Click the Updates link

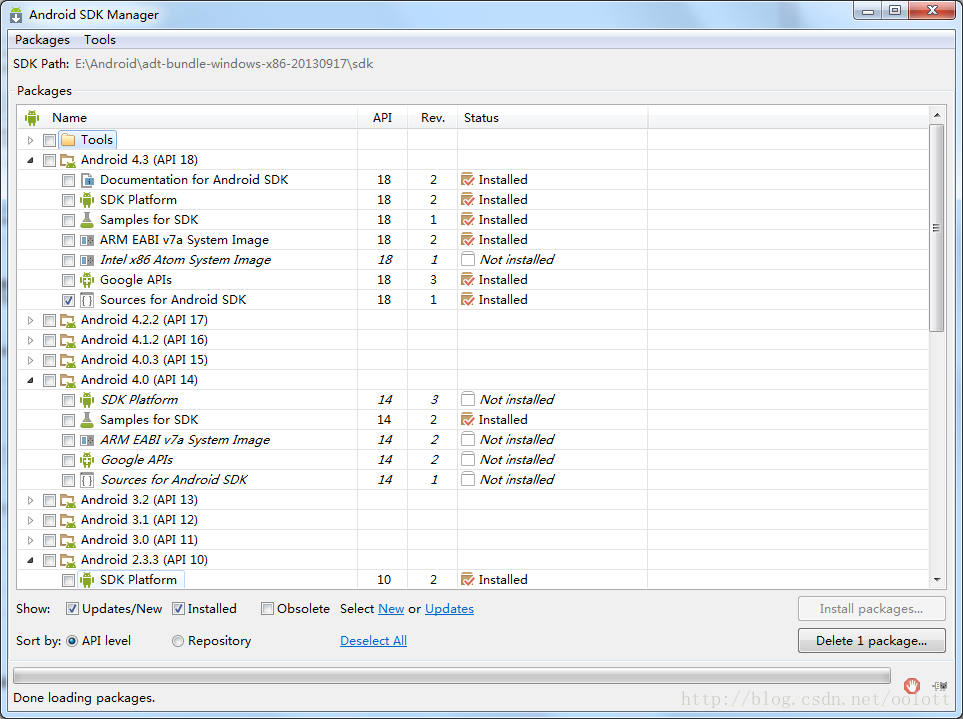pos(449,608)
